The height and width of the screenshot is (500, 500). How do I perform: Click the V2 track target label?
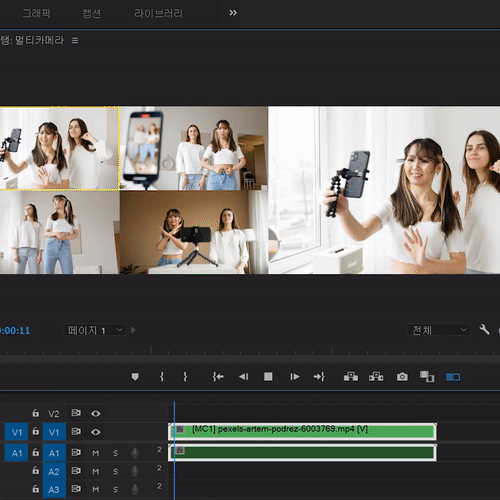pos(54,414)
